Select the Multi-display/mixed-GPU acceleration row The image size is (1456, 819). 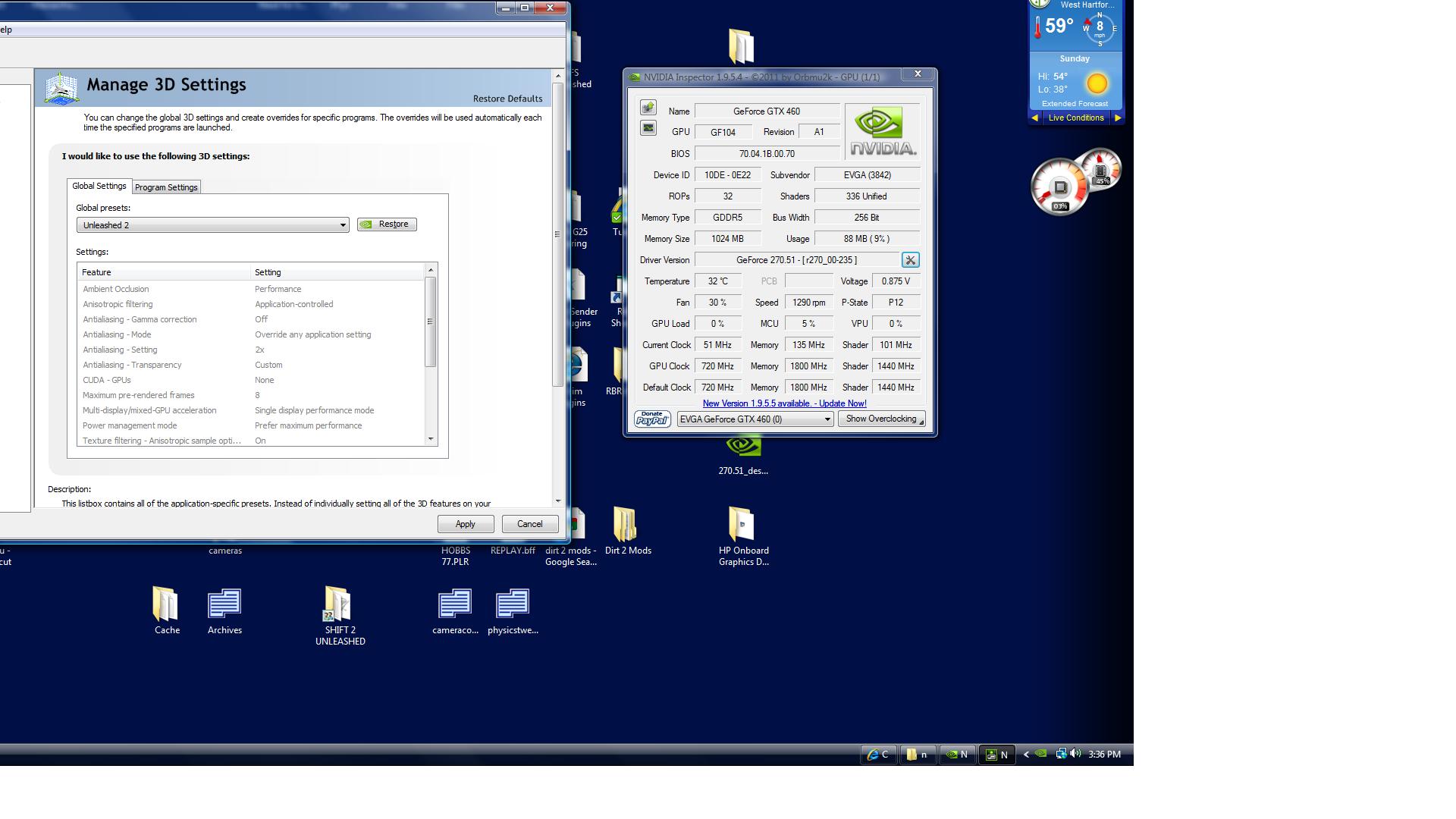point(251,410)
